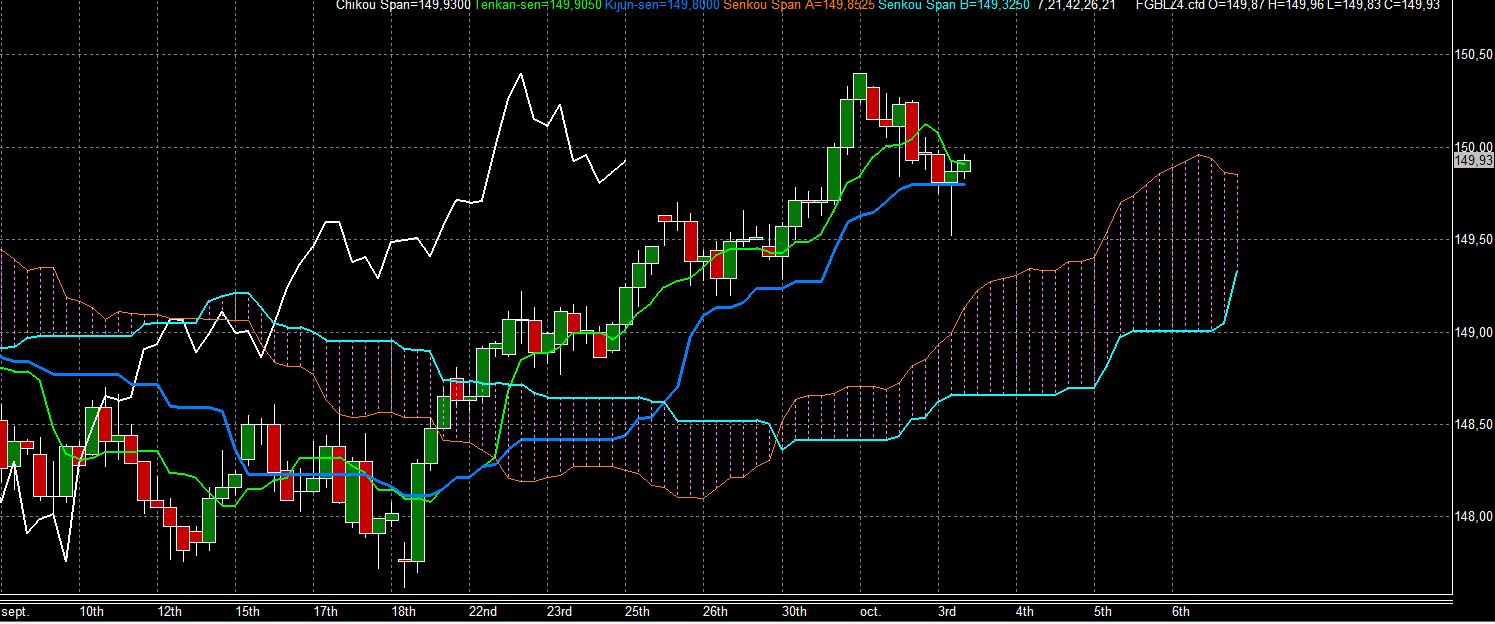
Task: Click the 10th date axis label
Action: [x=90, y=611]
